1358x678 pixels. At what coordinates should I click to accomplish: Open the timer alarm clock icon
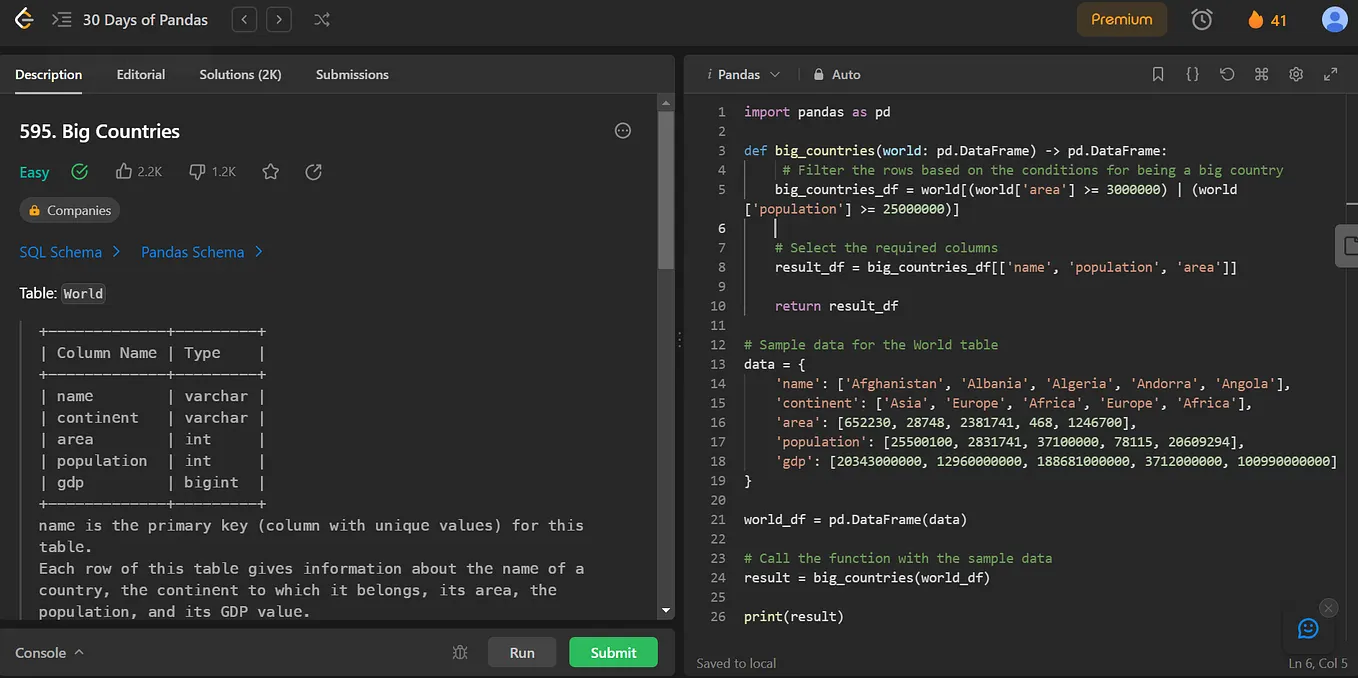1202,19
